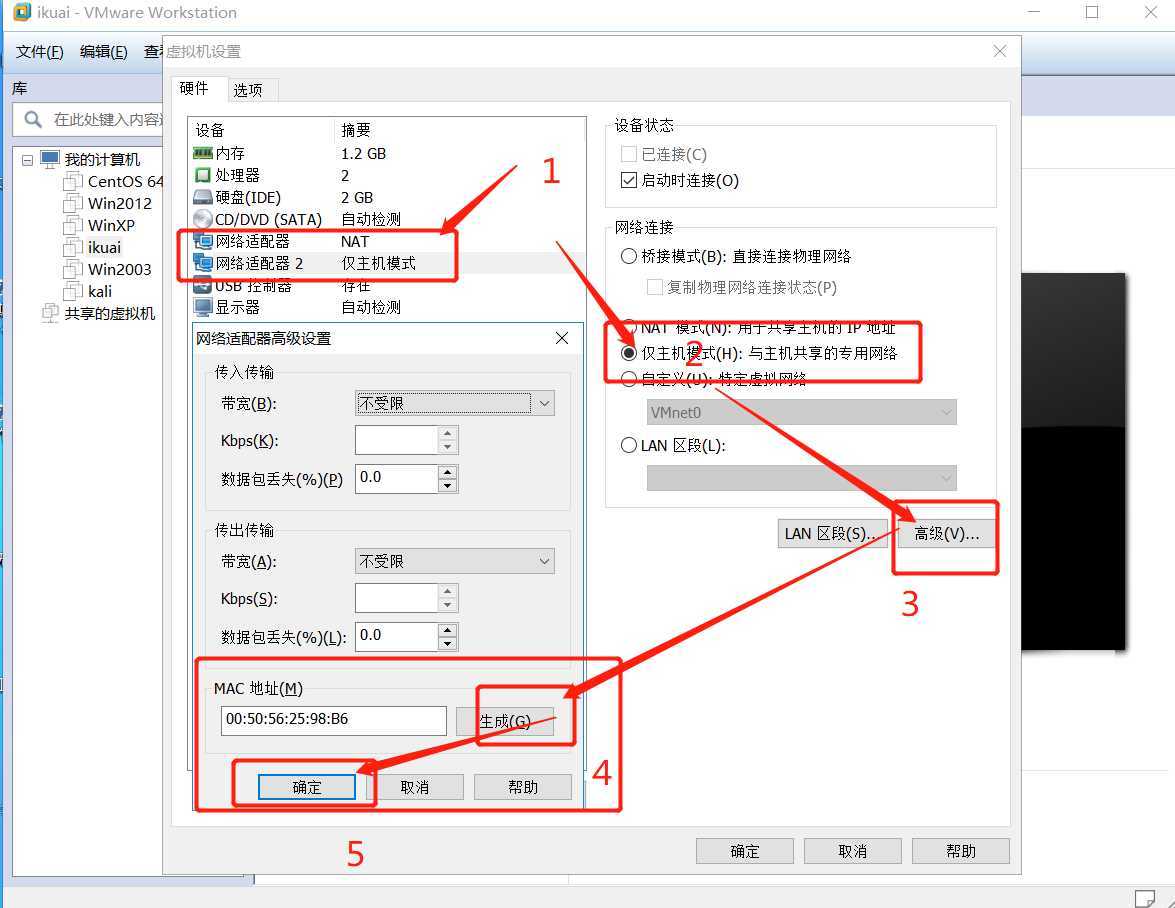Click the hard disk IDE icon (硬盘)

[x=202, y=197]
